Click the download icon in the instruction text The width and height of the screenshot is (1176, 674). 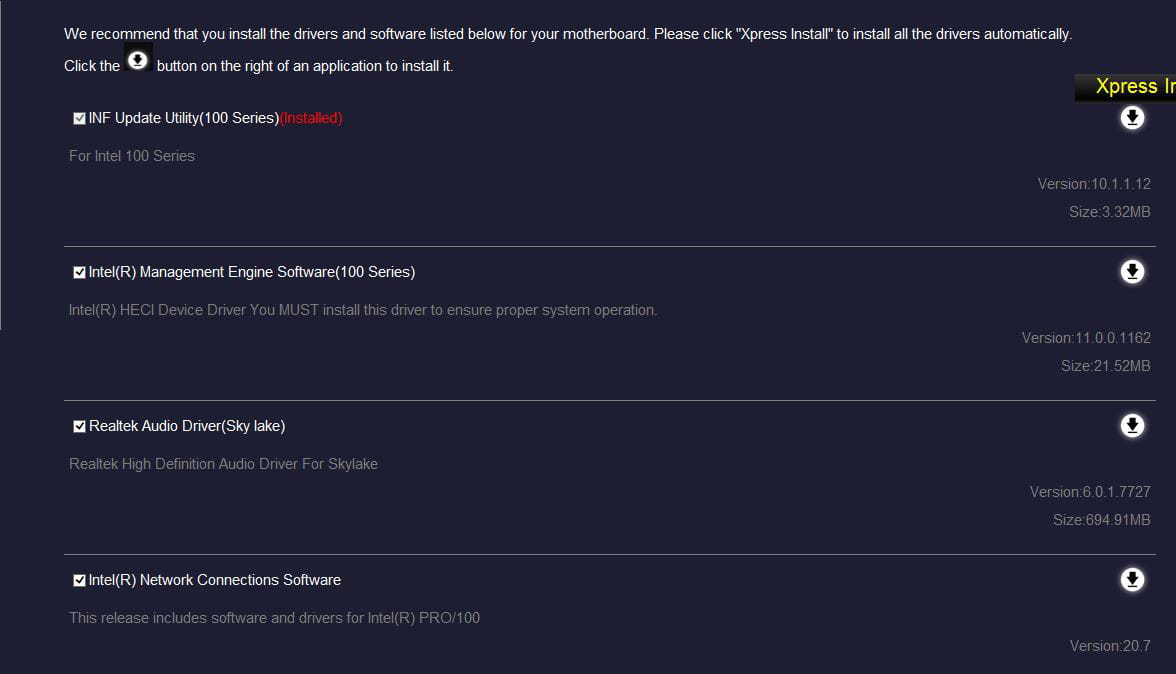(137, 60)
